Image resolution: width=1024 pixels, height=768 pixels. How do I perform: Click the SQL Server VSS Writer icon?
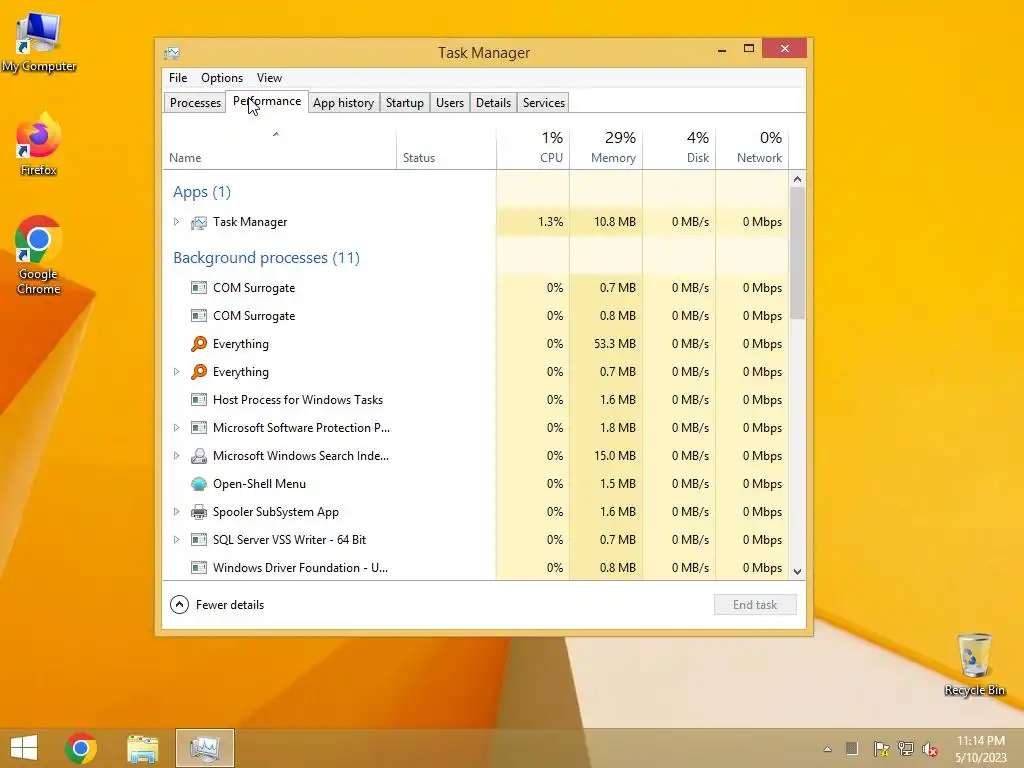pos(199,540)
